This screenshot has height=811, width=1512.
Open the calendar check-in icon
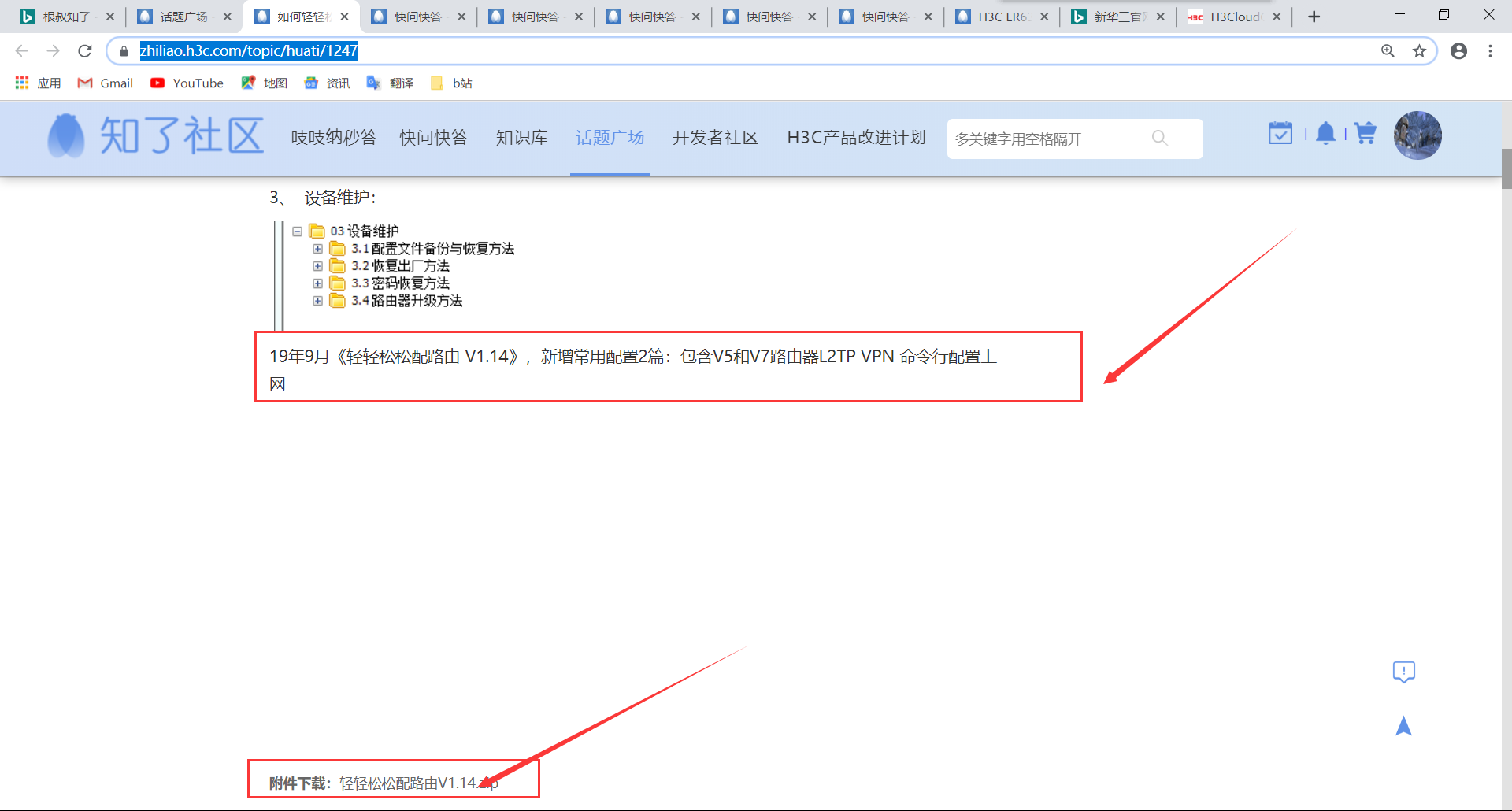point(1280,133)
